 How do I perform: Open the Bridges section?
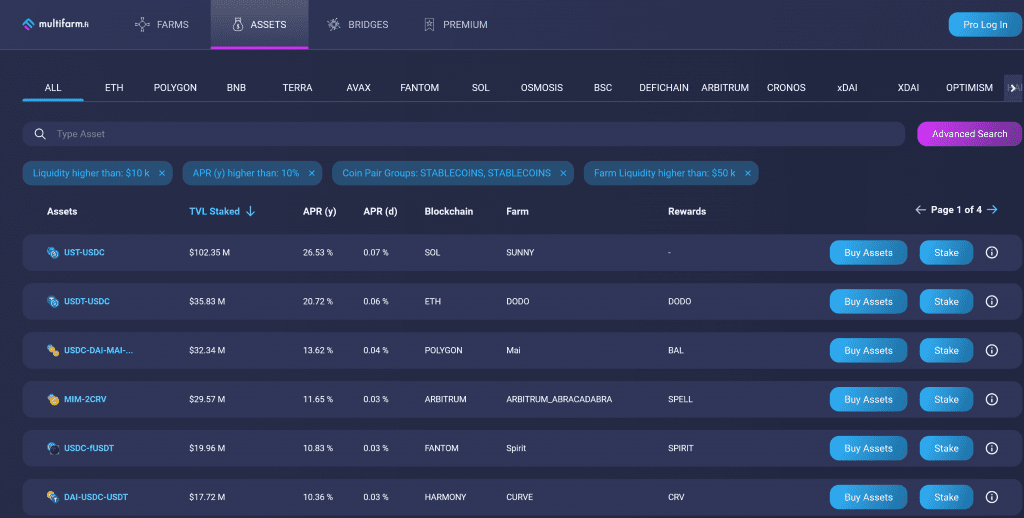(358, 24)
